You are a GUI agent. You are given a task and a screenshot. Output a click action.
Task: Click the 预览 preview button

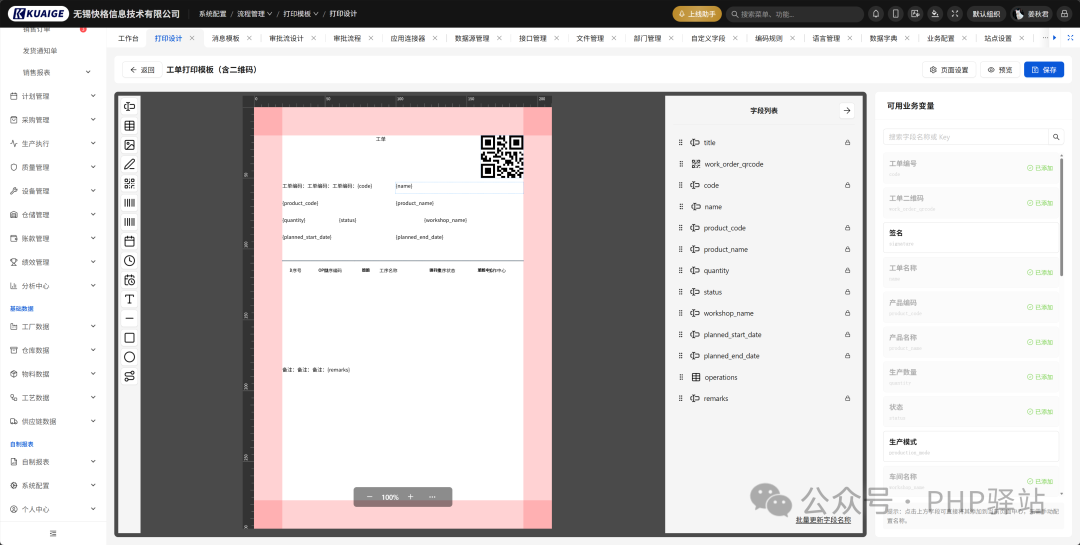pyautogui.click(x=999, y=70)
